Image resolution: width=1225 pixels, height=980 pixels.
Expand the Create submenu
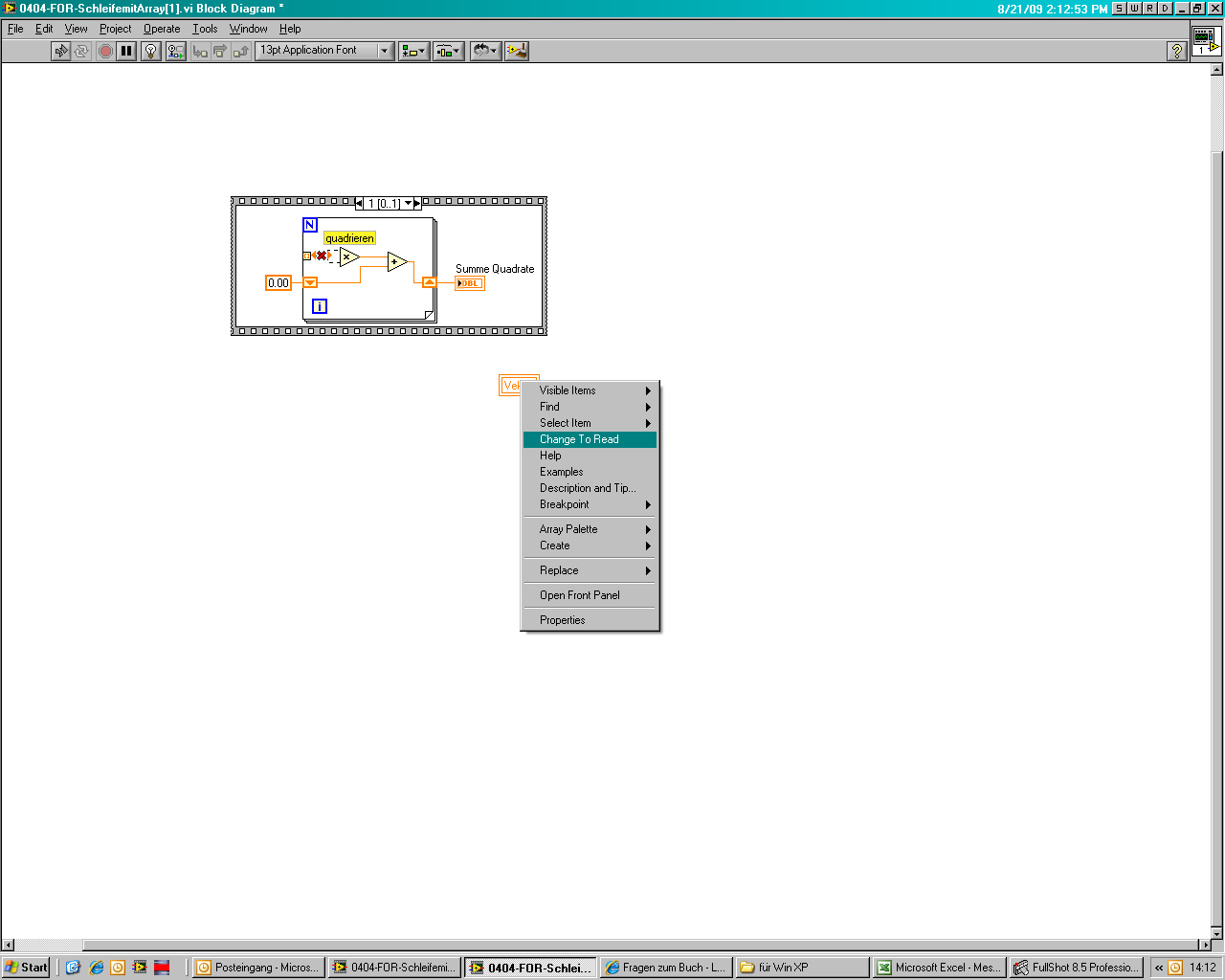click(590, 546)
